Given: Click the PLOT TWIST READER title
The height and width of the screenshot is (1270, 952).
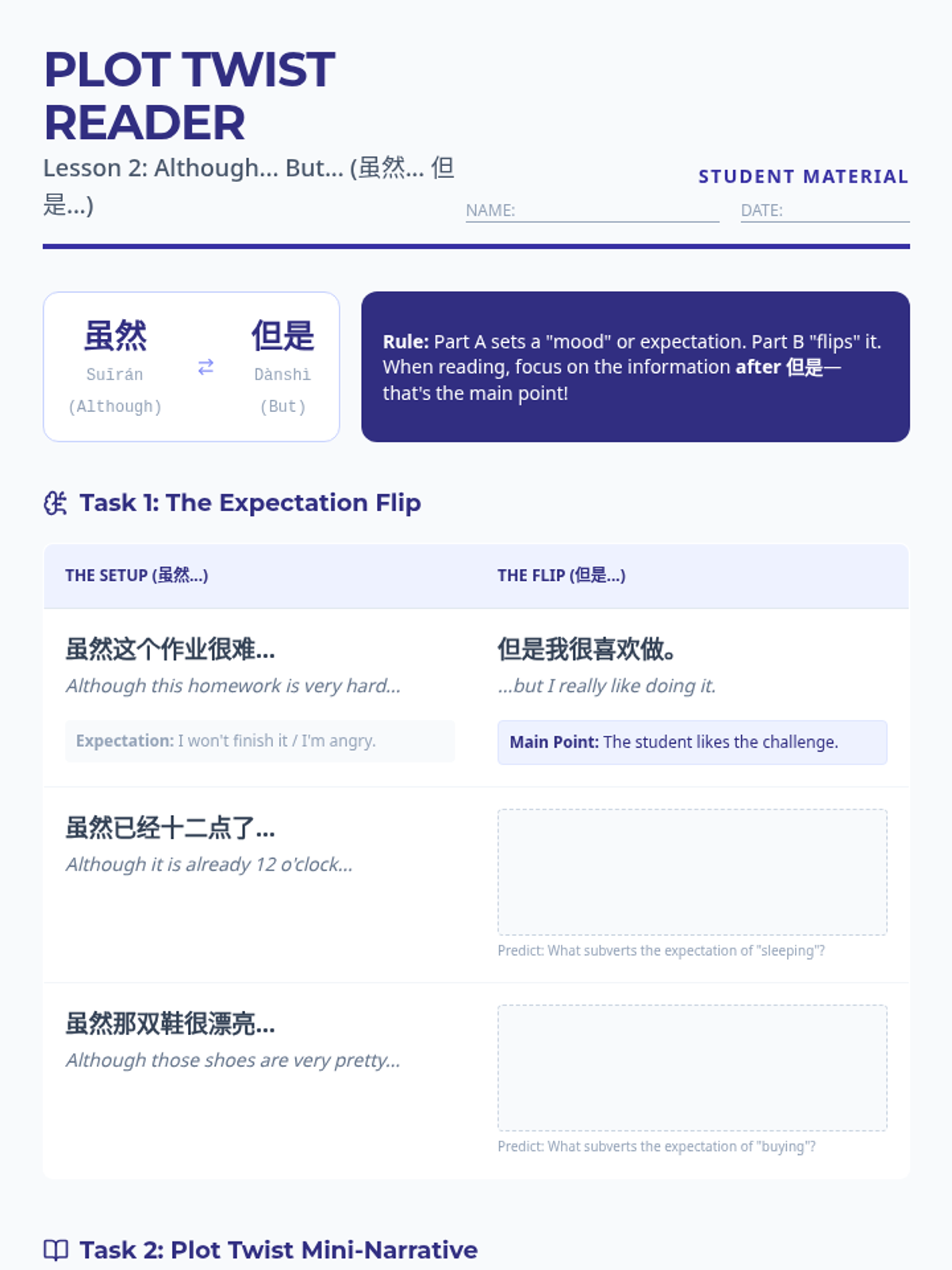Looking at the screenshot, I should [189, 95].
